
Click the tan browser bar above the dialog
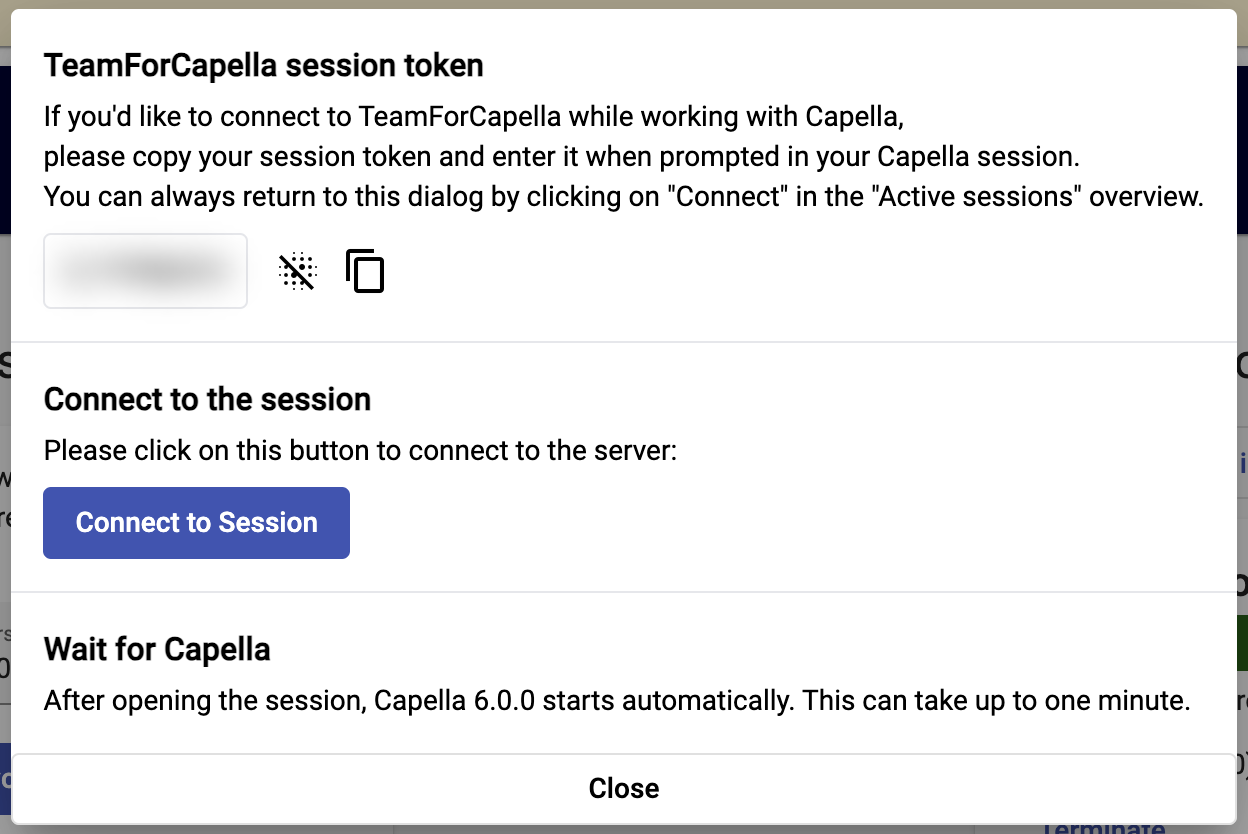point(624,4)
